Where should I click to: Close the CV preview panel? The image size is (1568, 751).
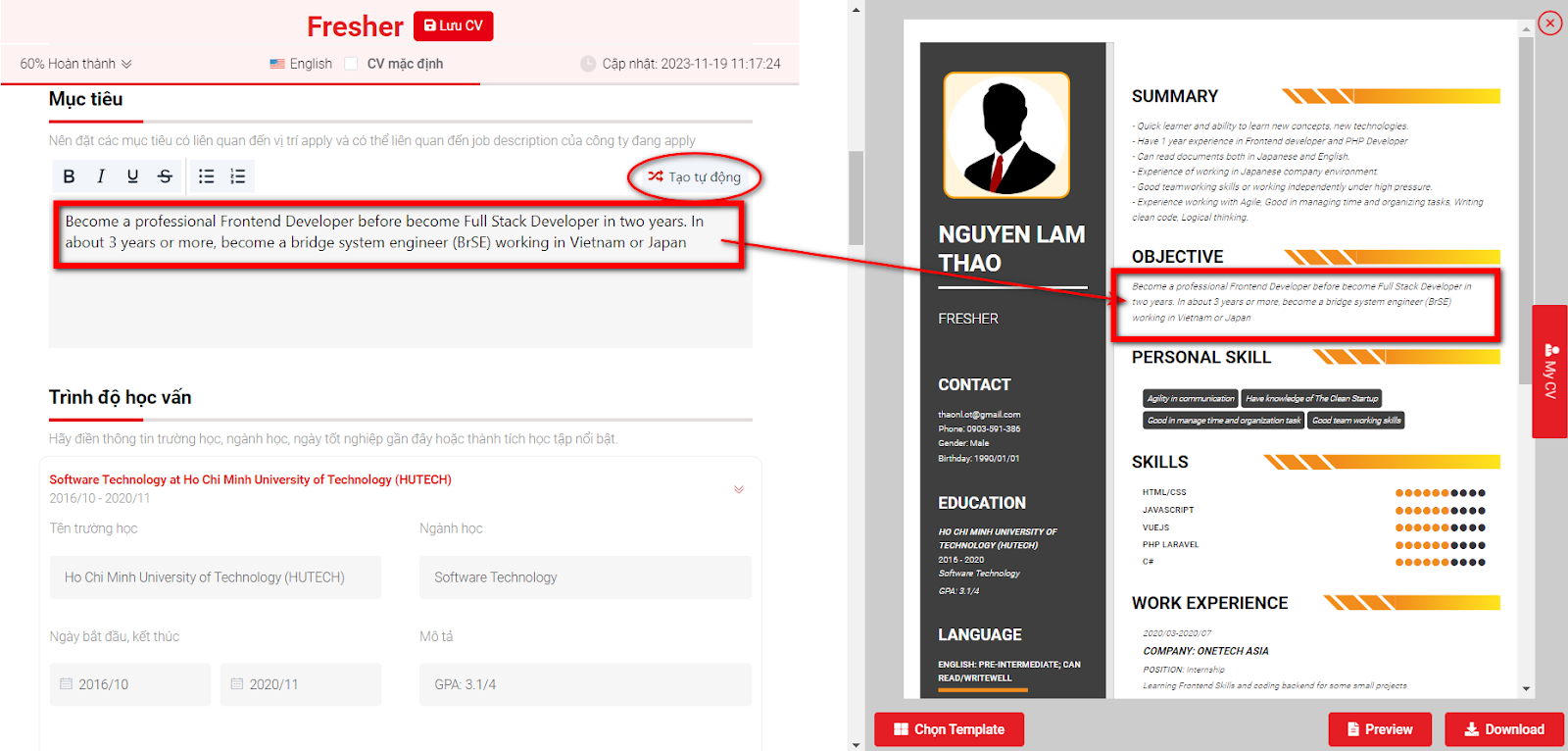pyautogui.click(x=1550, y=23)
